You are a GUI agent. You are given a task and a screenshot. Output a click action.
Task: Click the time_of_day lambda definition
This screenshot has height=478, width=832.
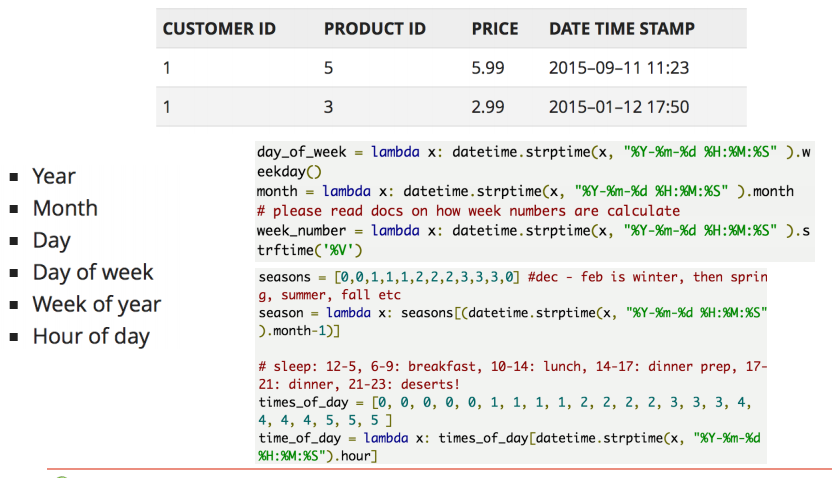click(509, 447)
